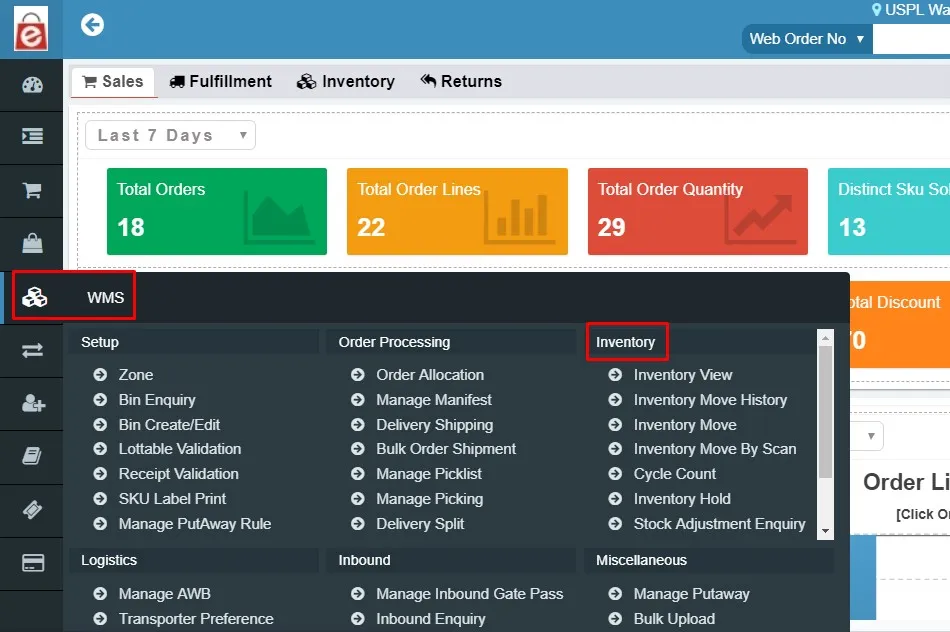Open the journal book icon in sidebar
The width and height of the screenshot is (950, 632).
click(32, 456)
